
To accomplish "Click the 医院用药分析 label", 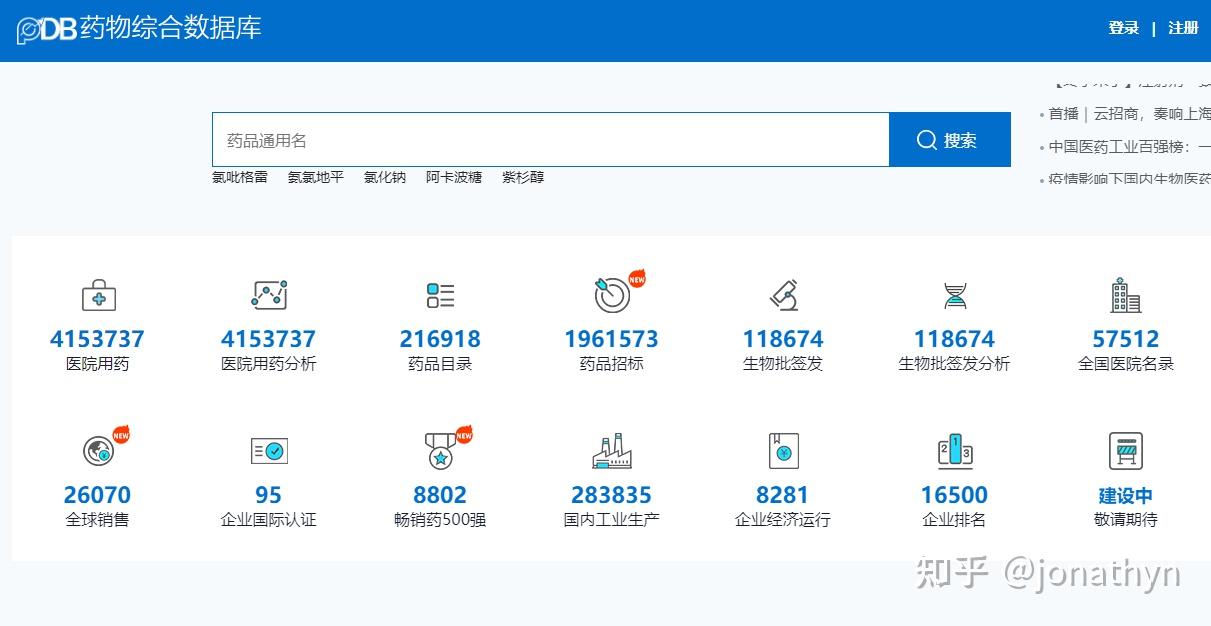I will (x=269, y=364).
